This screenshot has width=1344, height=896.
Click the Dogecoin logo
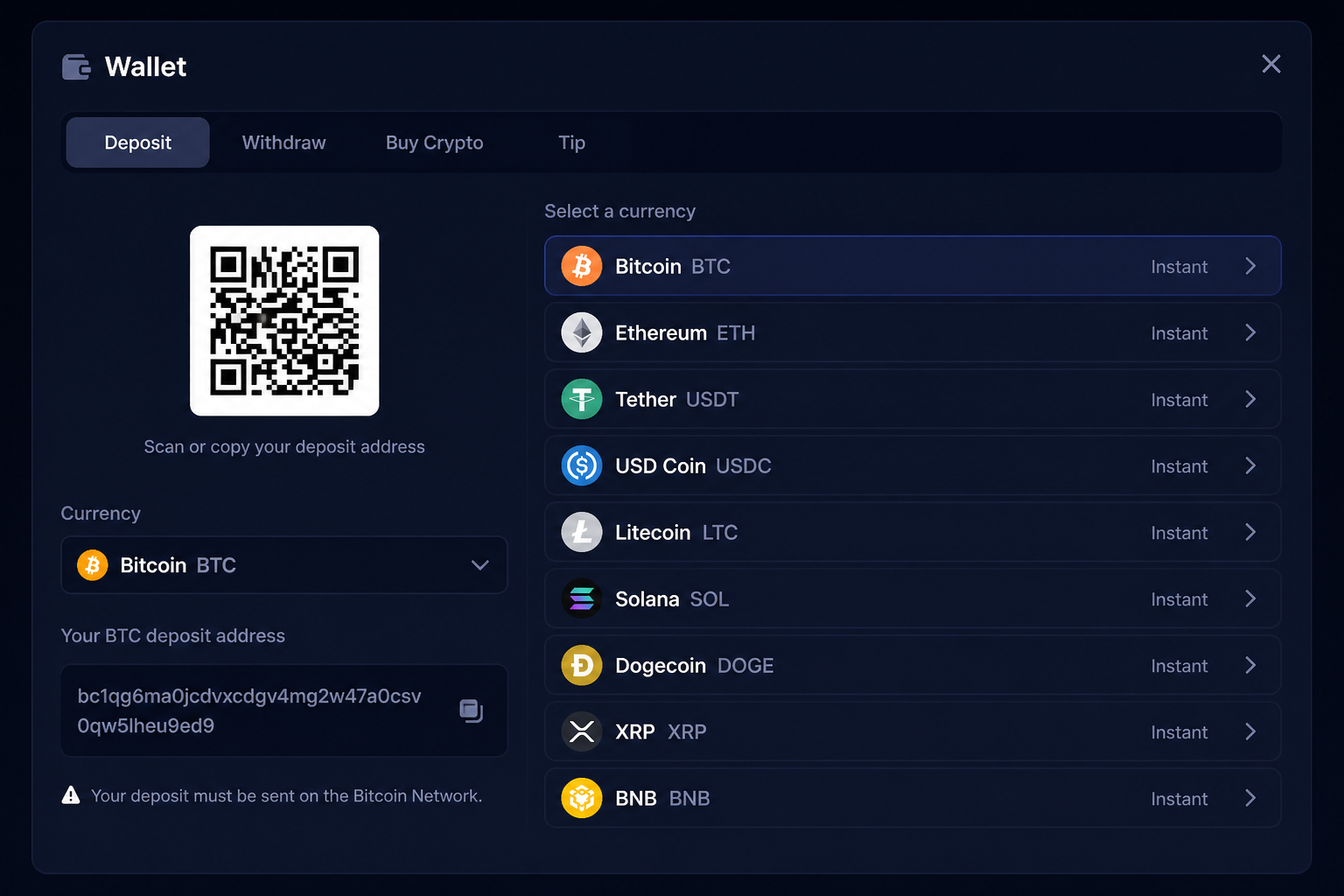(582, 665)
